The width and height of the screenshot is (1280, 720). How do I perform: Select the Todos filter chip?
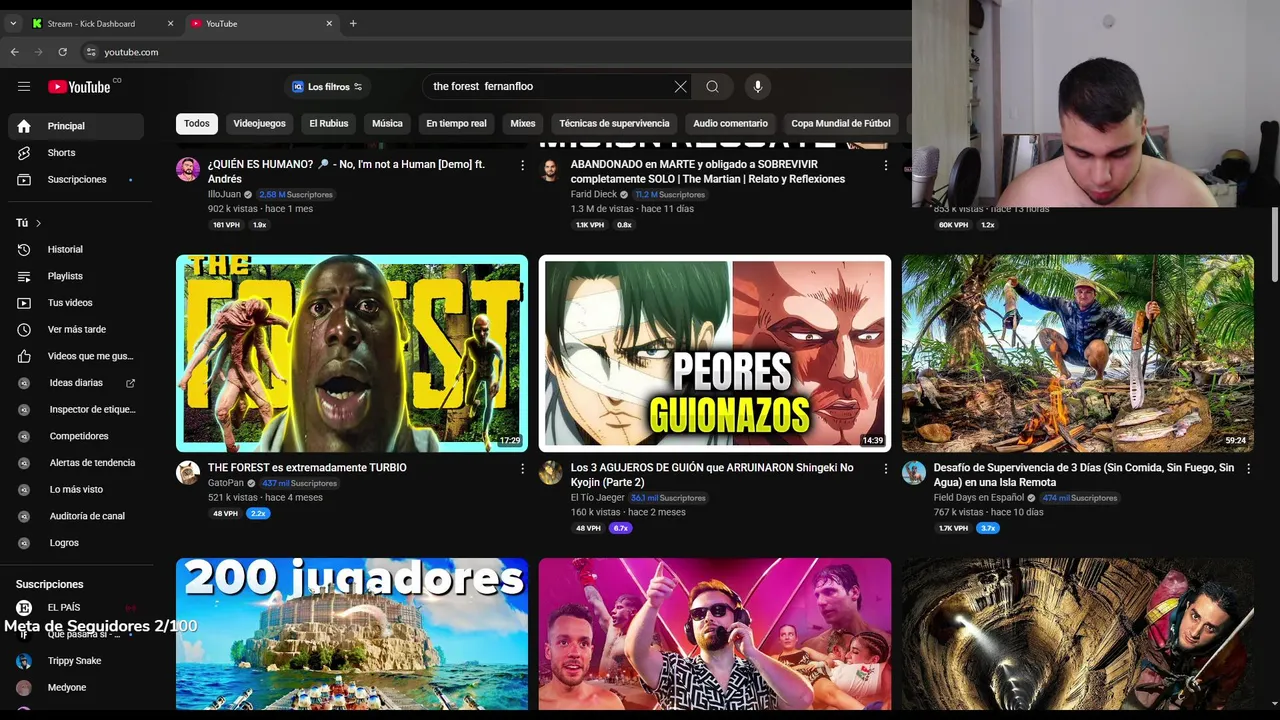point(197,123)
